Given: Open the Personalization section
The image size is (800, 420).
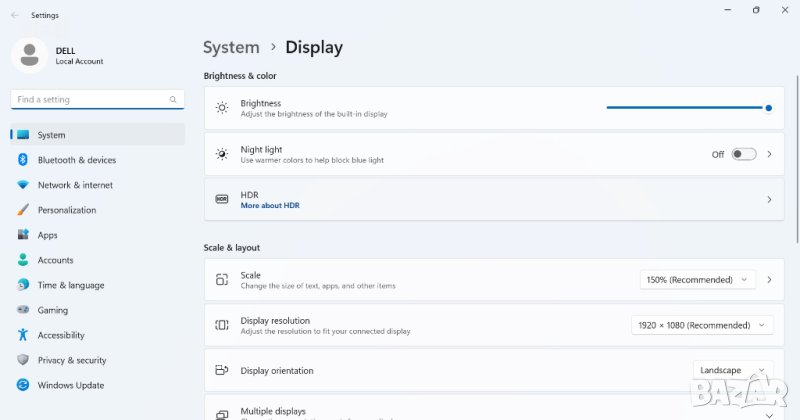Looking at the screenshot, I should 67,210.
